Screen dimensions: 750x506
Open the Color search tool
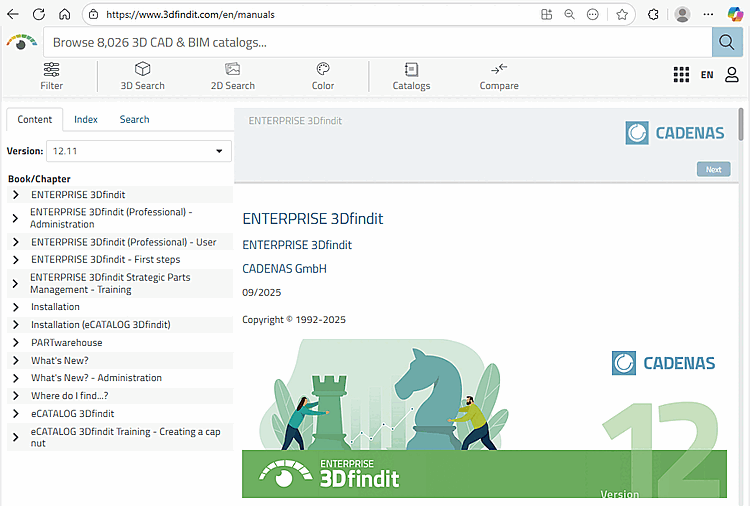[x=323, y=77]
